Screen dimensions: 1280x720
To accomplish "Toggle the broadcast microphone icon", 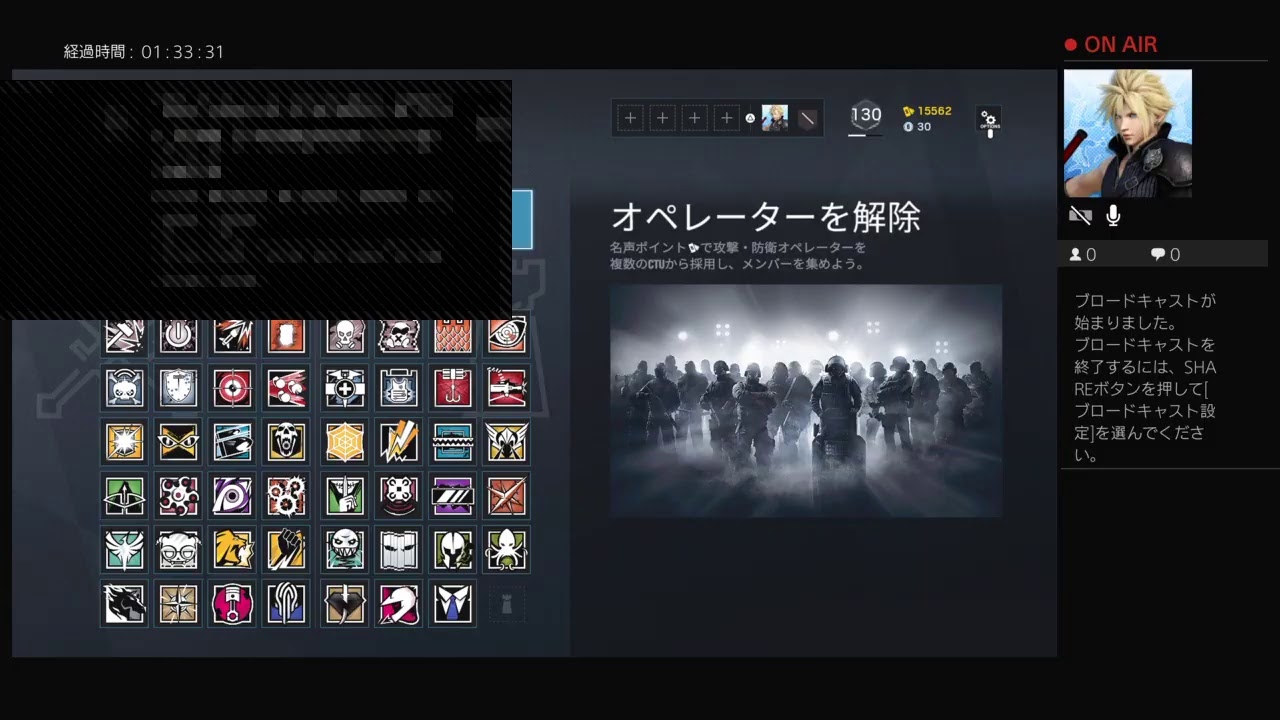I will coord(1113,215).
